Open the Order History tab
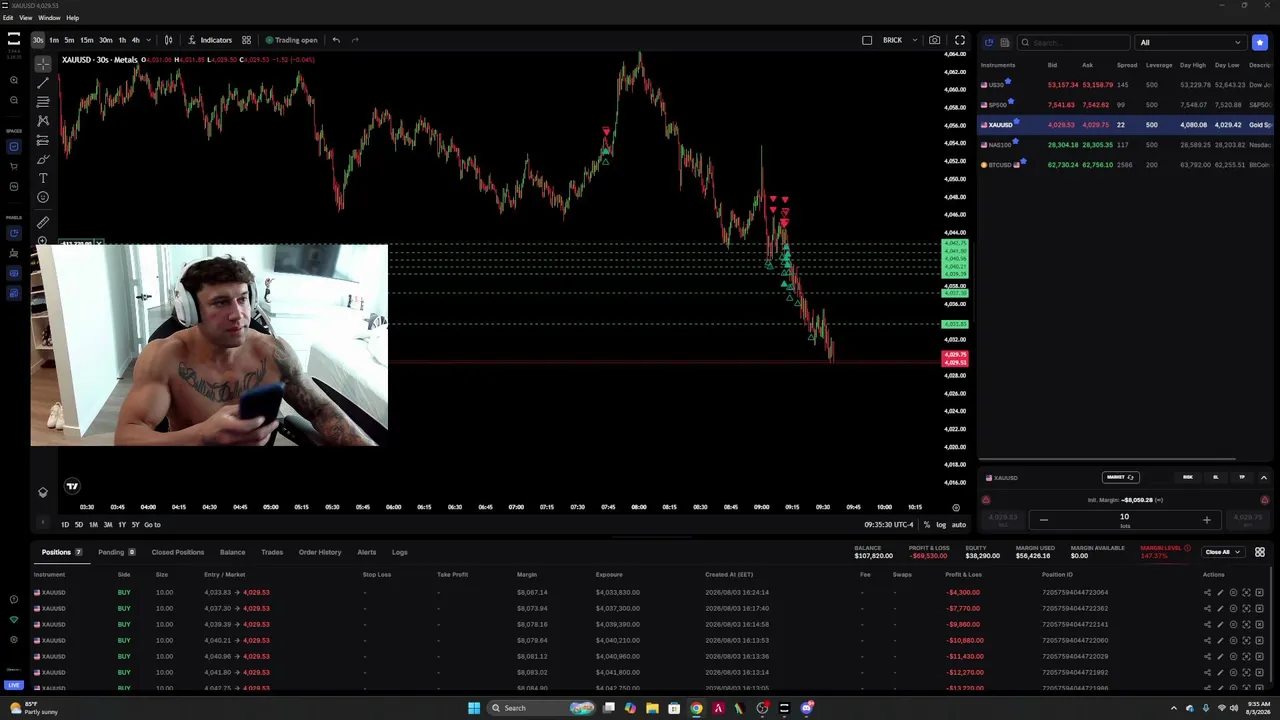 coord(320,552)
